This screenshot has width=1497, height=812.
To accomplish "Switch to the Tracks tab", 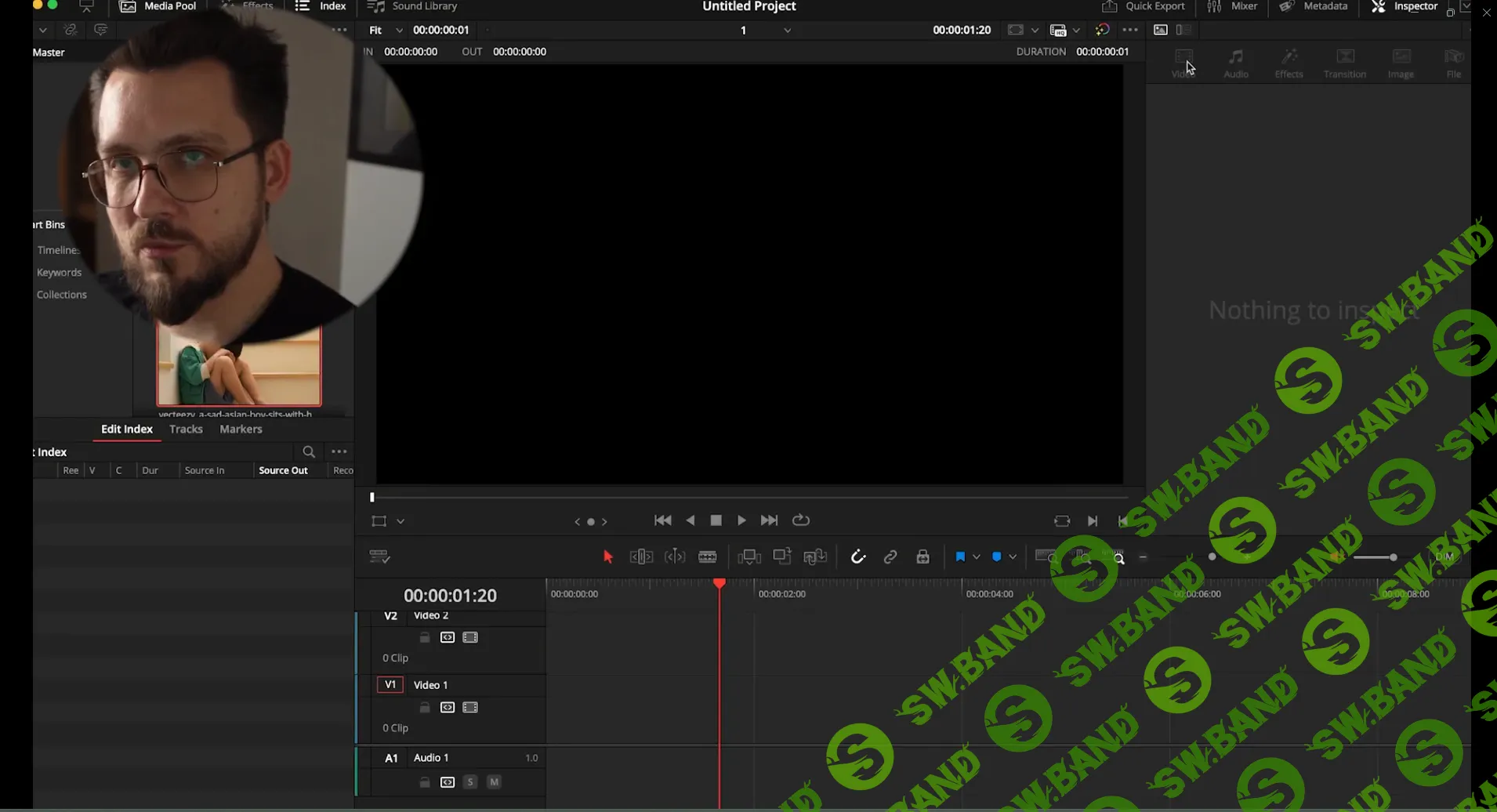I will [186, 429].
